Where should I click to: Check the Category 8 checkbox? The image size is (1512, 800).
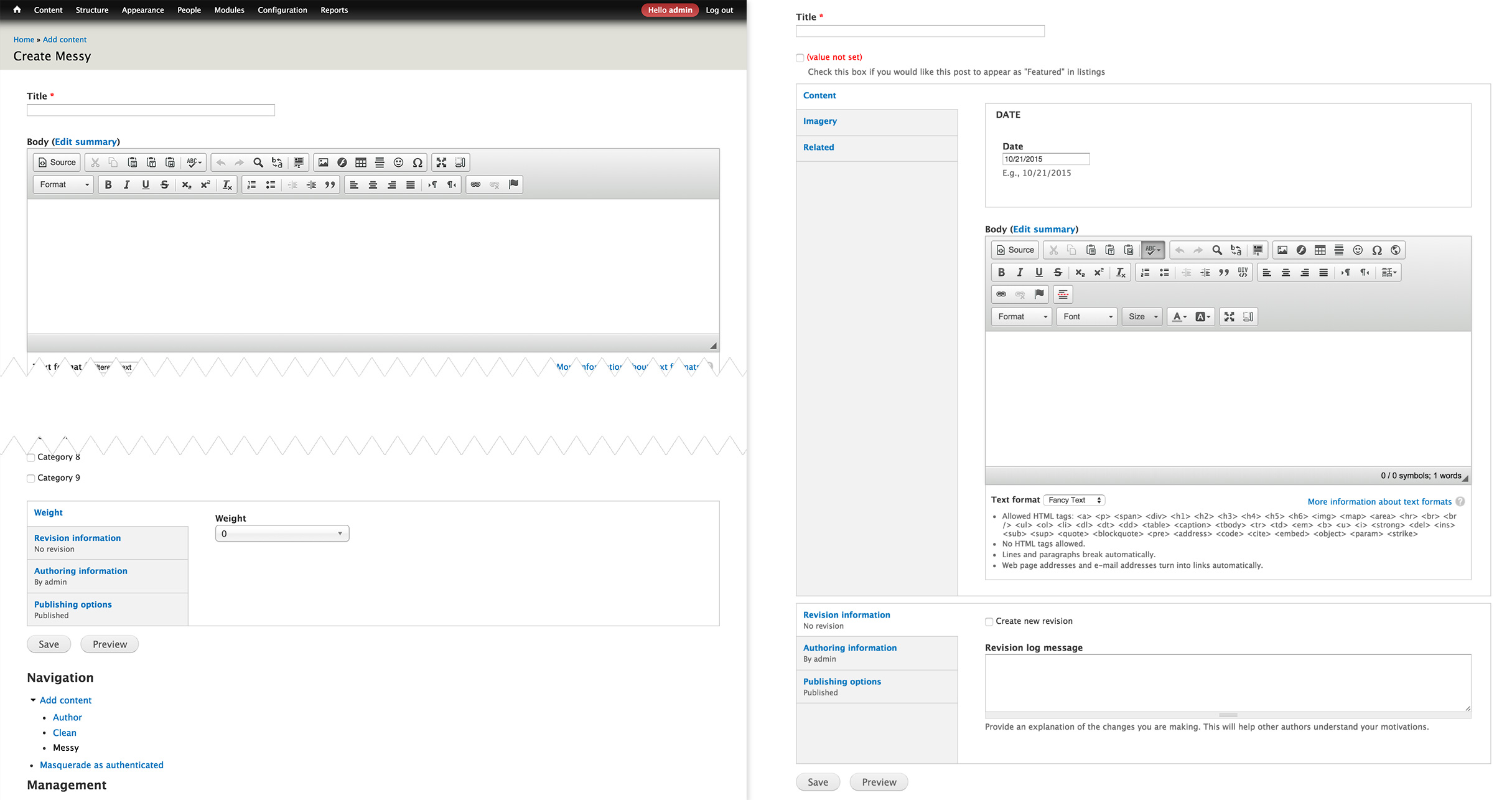pyautogui.click(x=31, y=458)
